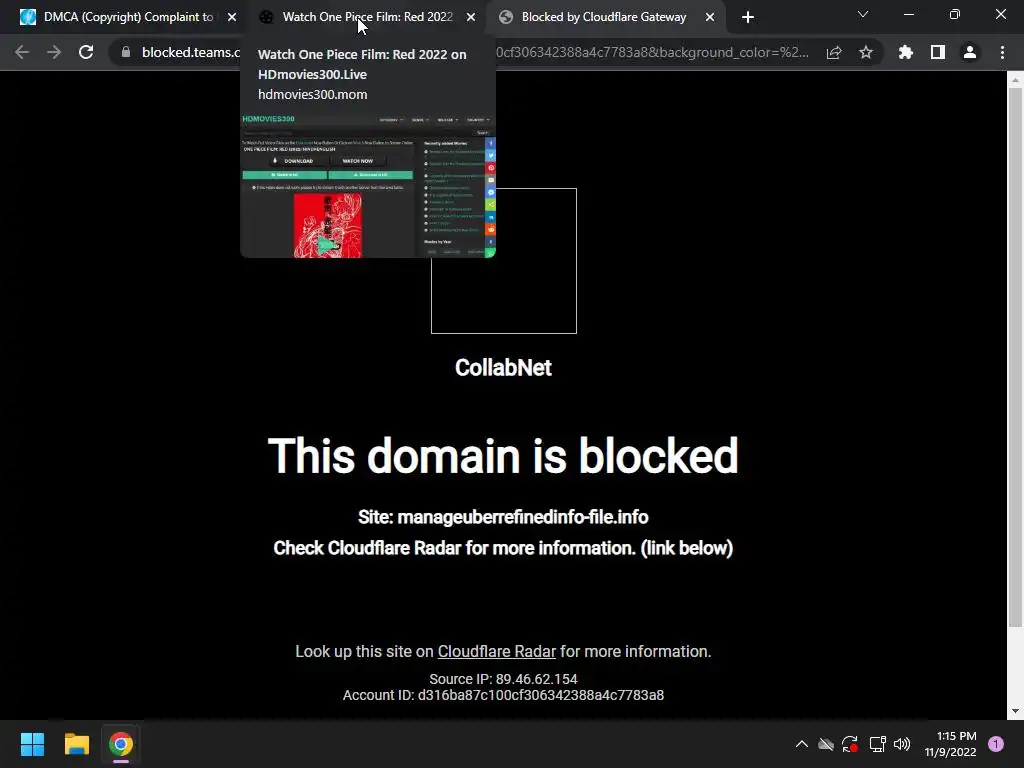
Task: Reload the current page
Action: click(x=86, y=52)
